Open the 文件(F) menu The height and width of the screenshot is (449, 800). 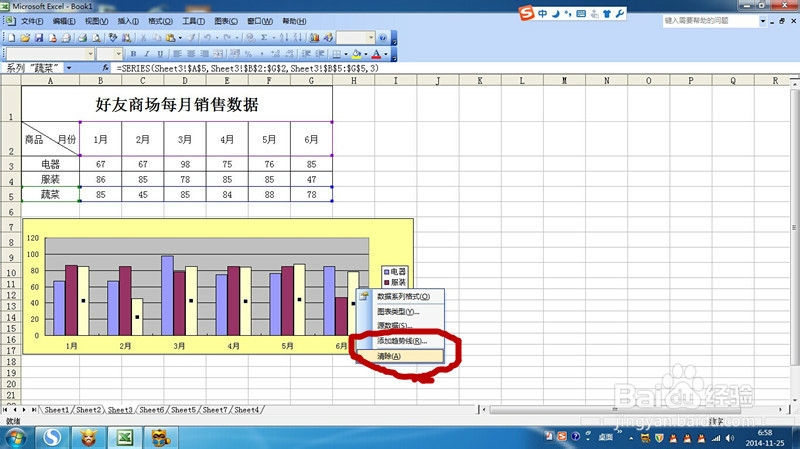pos(32,21)
